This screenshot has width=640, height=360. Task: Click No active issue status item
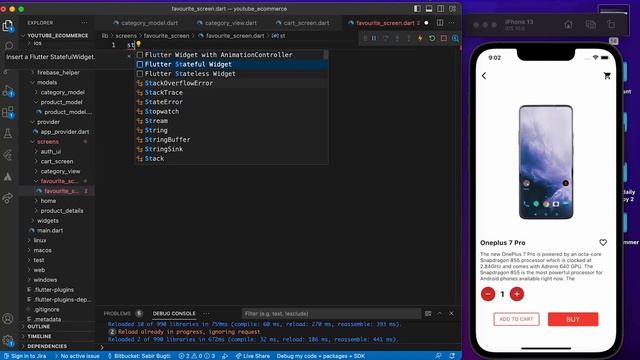(x=77, y=356)
